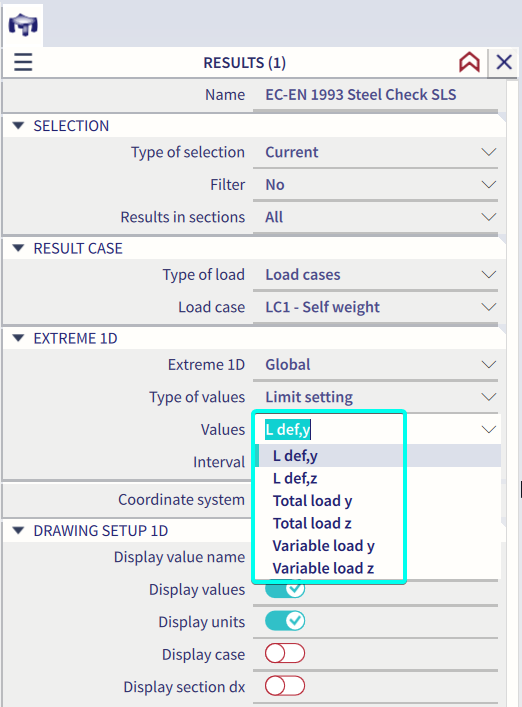Click the Name field EC-EN 1993 Steel Check SLS

(375, 95)
